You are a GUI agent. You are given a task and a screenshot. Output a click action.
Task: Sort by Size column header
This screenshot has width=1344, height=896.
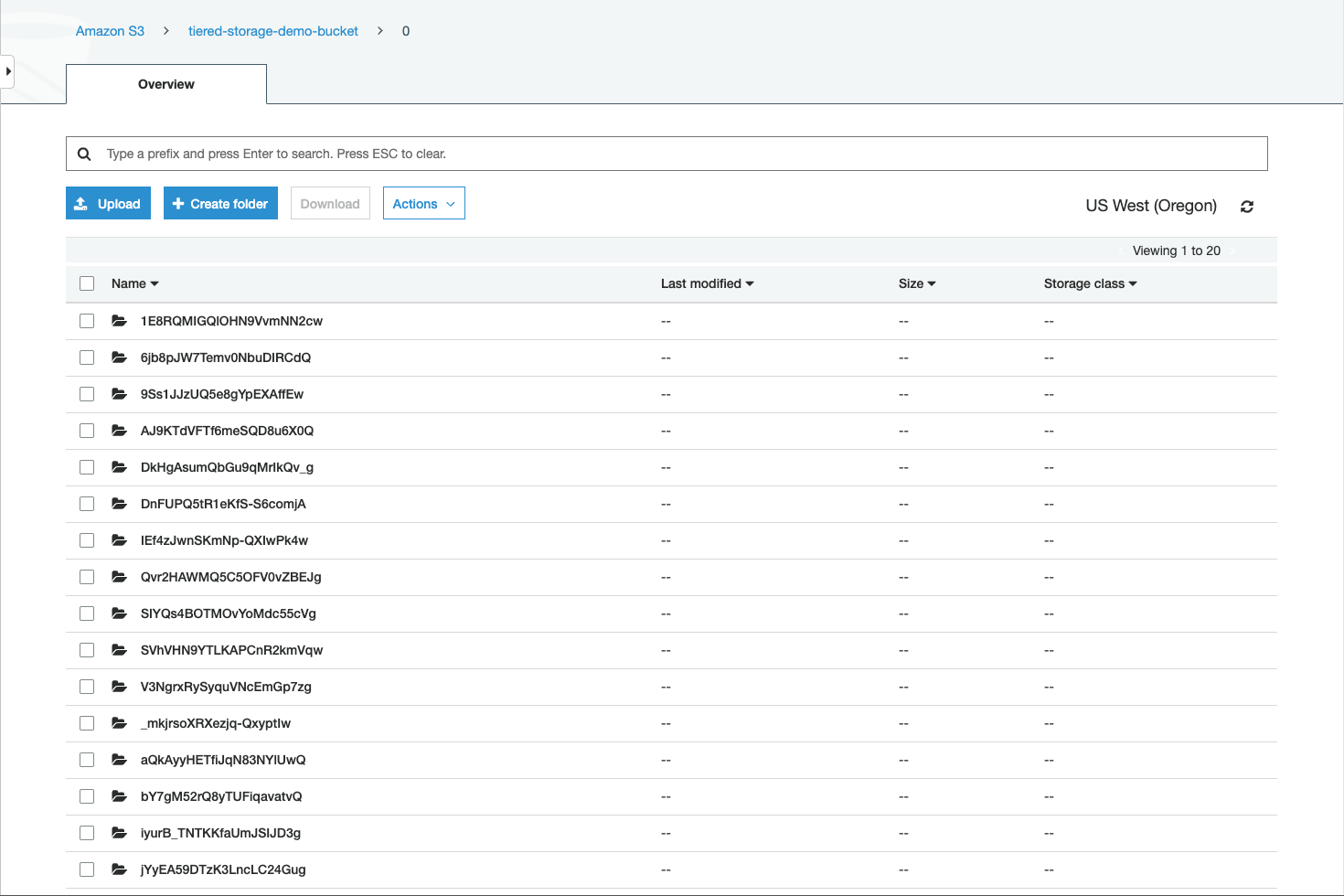pyautogui.click(x=917, y=283)
